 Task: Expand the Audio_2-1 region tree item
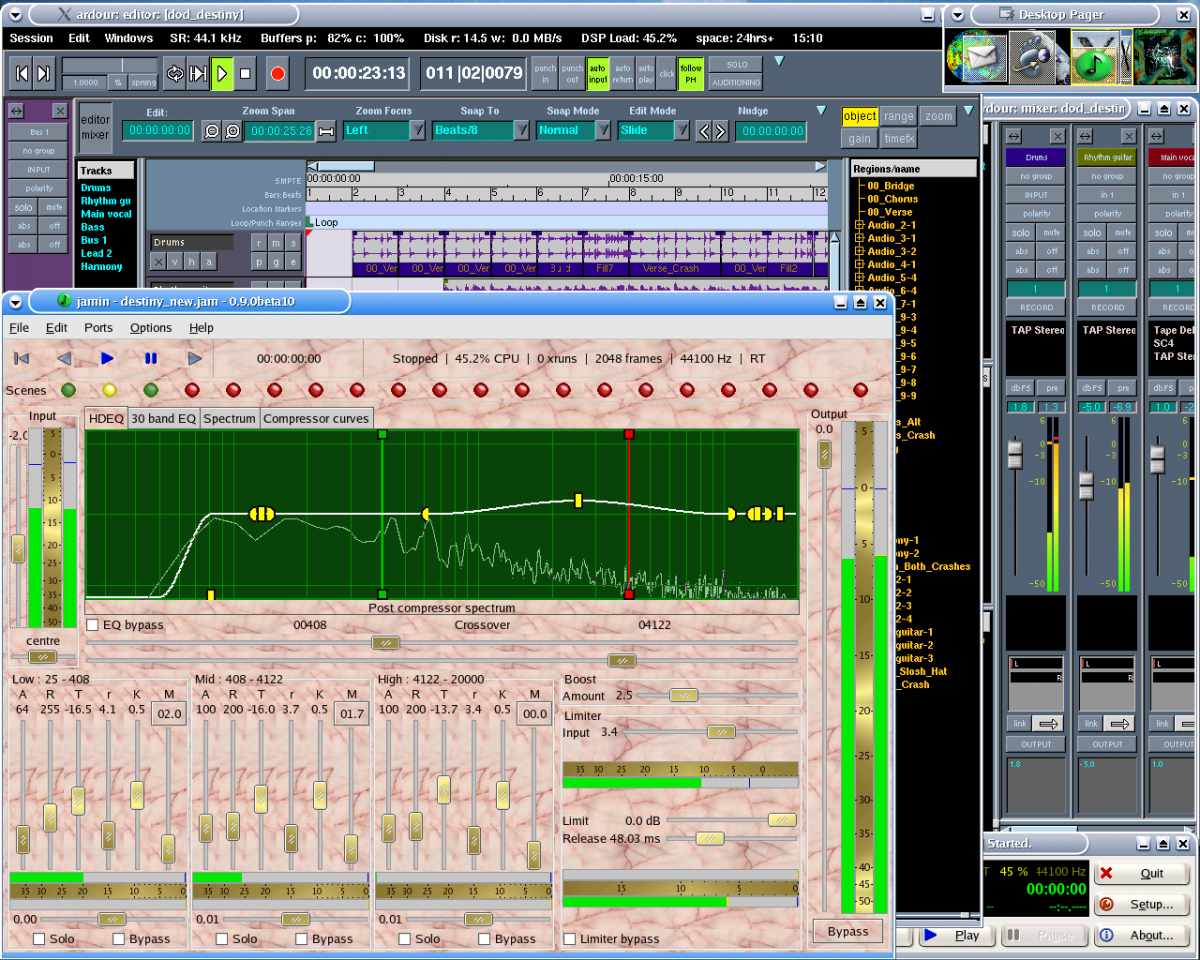pyautogui.click(x=859, y=225)
